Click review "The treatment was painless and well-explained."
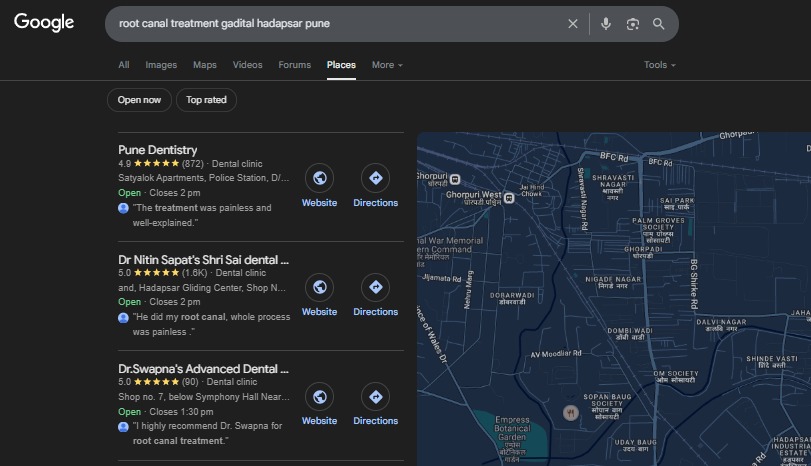Viewport: 811px width, 466px height. coord(202,215)
